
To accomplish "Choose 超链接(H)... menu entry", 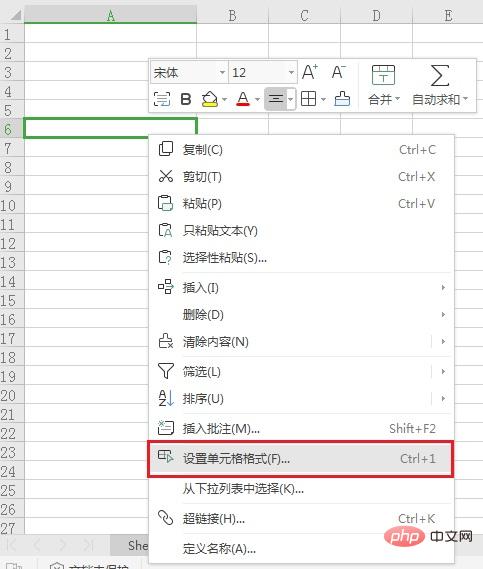I will coord(301,519).
